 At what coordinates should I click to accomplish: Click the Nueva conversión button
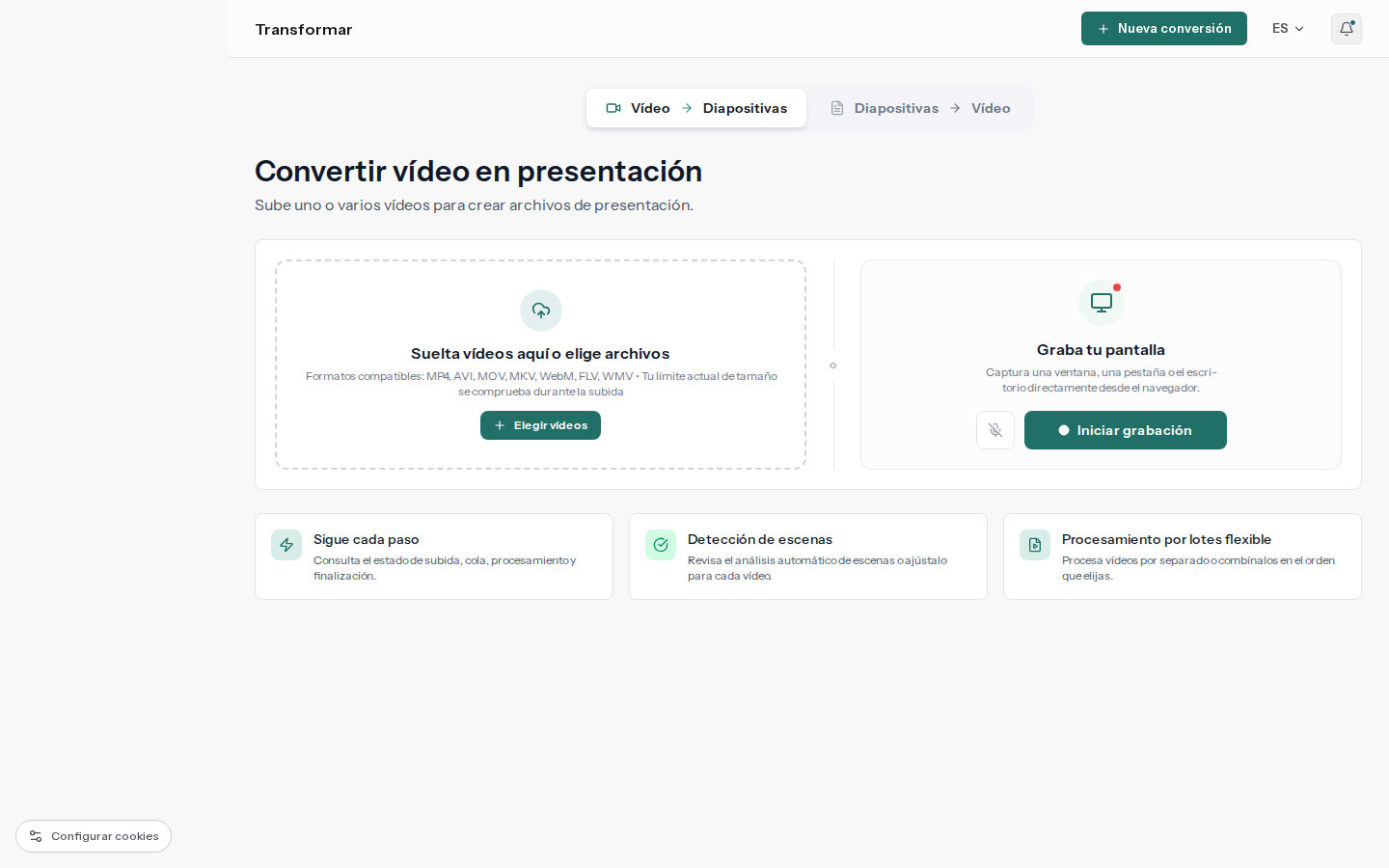tap(1163, 29)
